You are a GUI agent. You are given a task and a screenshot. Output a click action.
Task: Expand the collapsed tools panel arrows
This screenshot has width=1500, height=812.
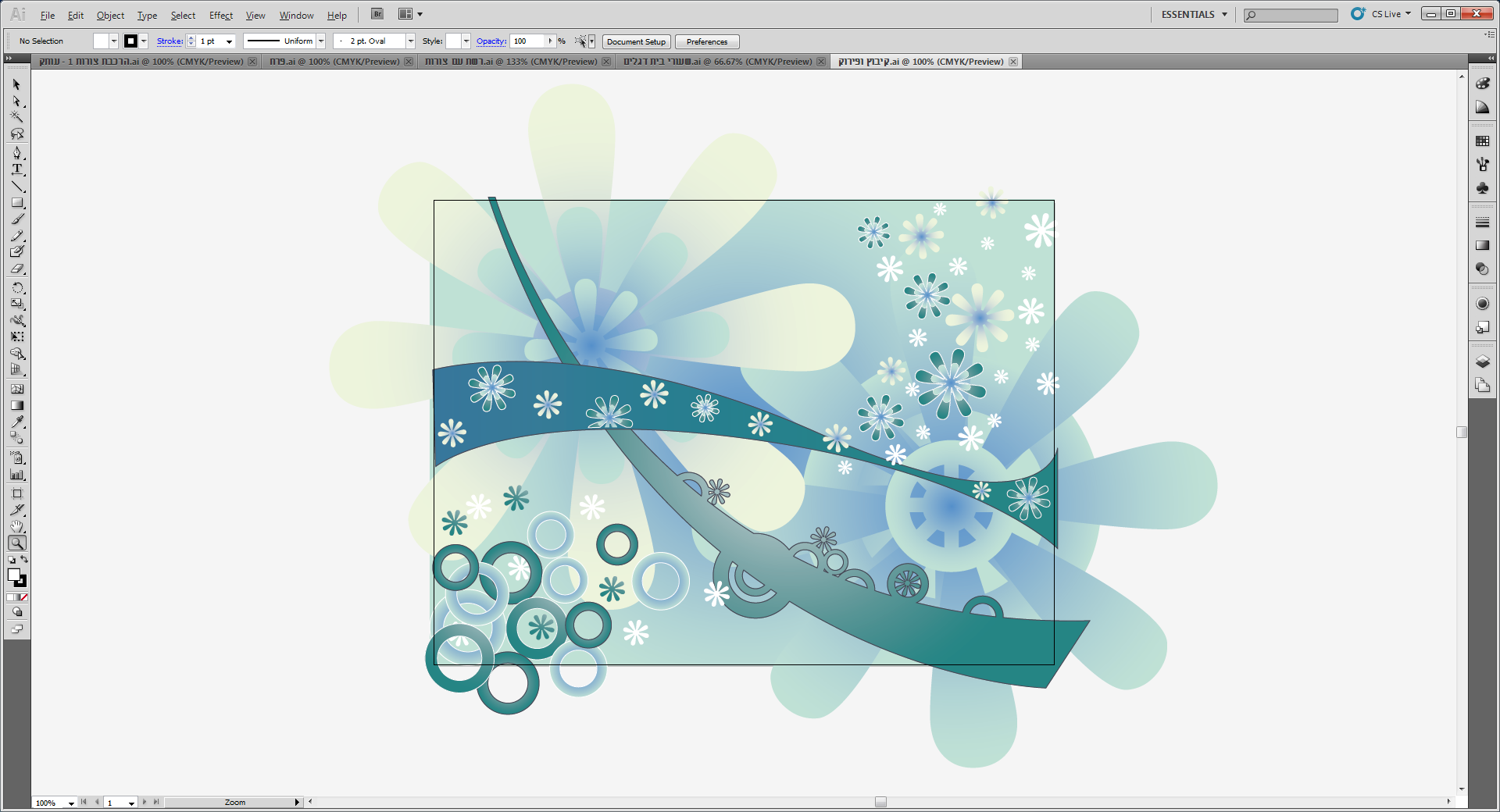9,59
